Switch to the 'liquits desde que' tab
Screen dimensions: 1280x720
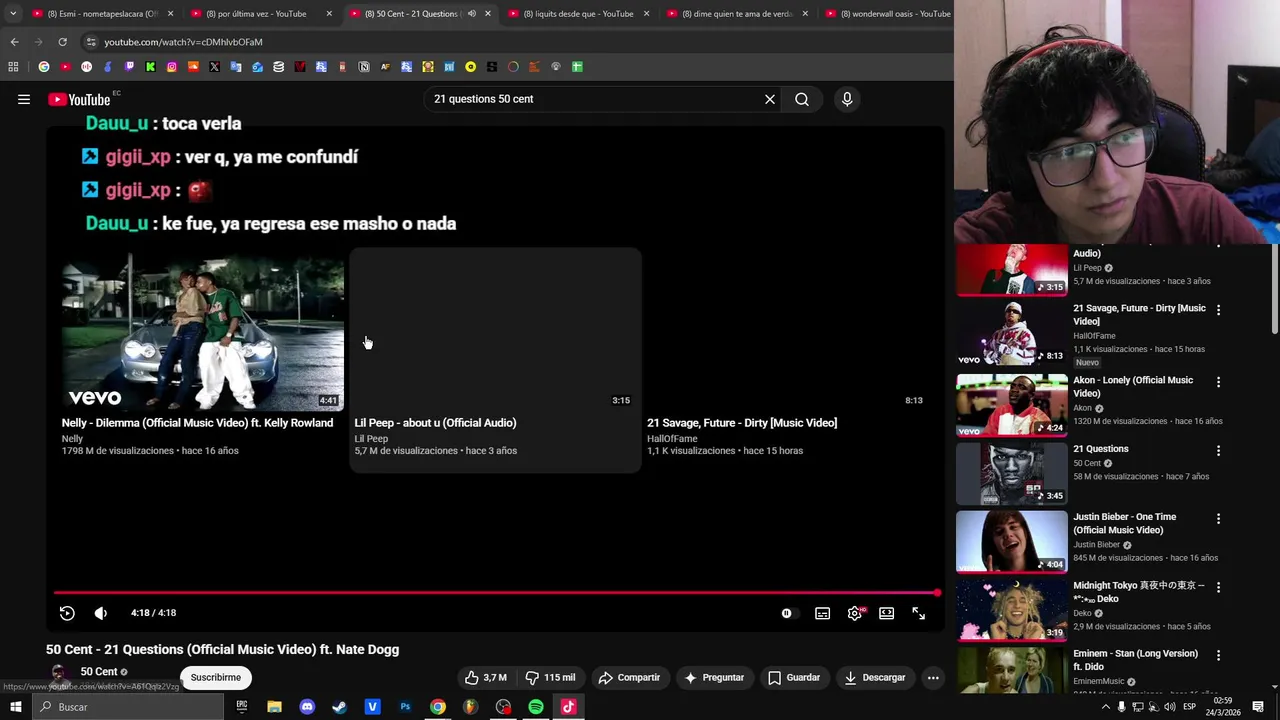578,14
